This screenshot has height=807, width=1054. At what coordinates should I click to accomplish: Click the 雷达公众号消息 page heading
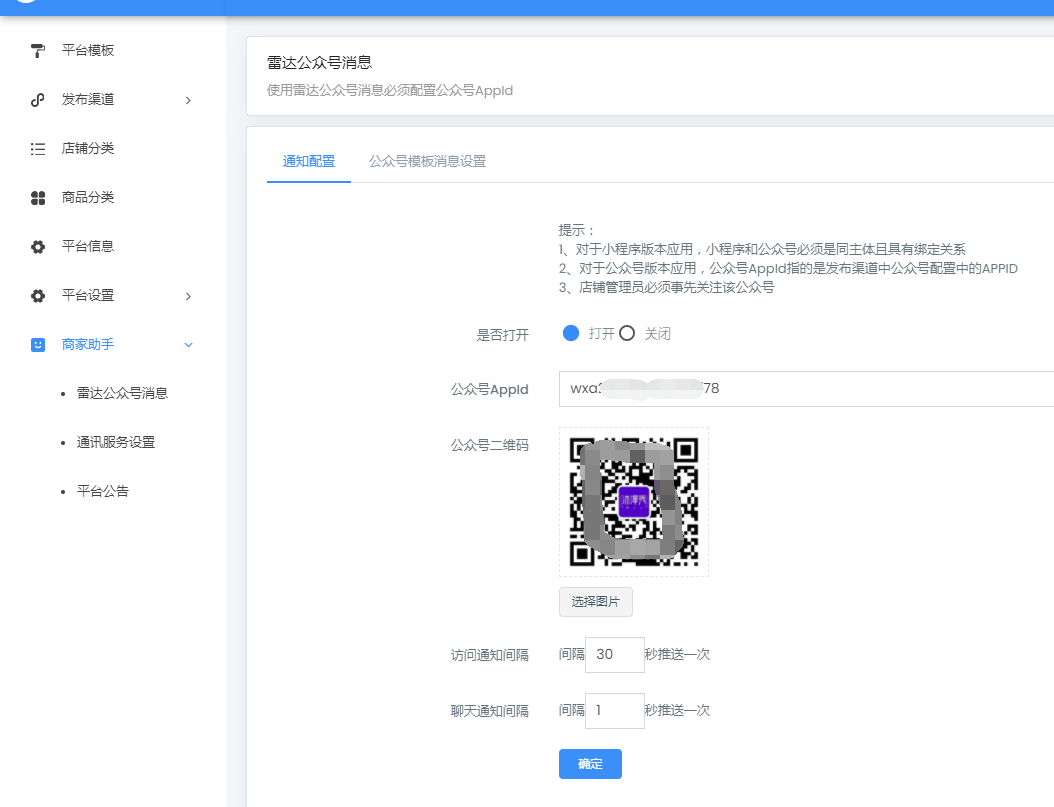[x=319, y=62]
